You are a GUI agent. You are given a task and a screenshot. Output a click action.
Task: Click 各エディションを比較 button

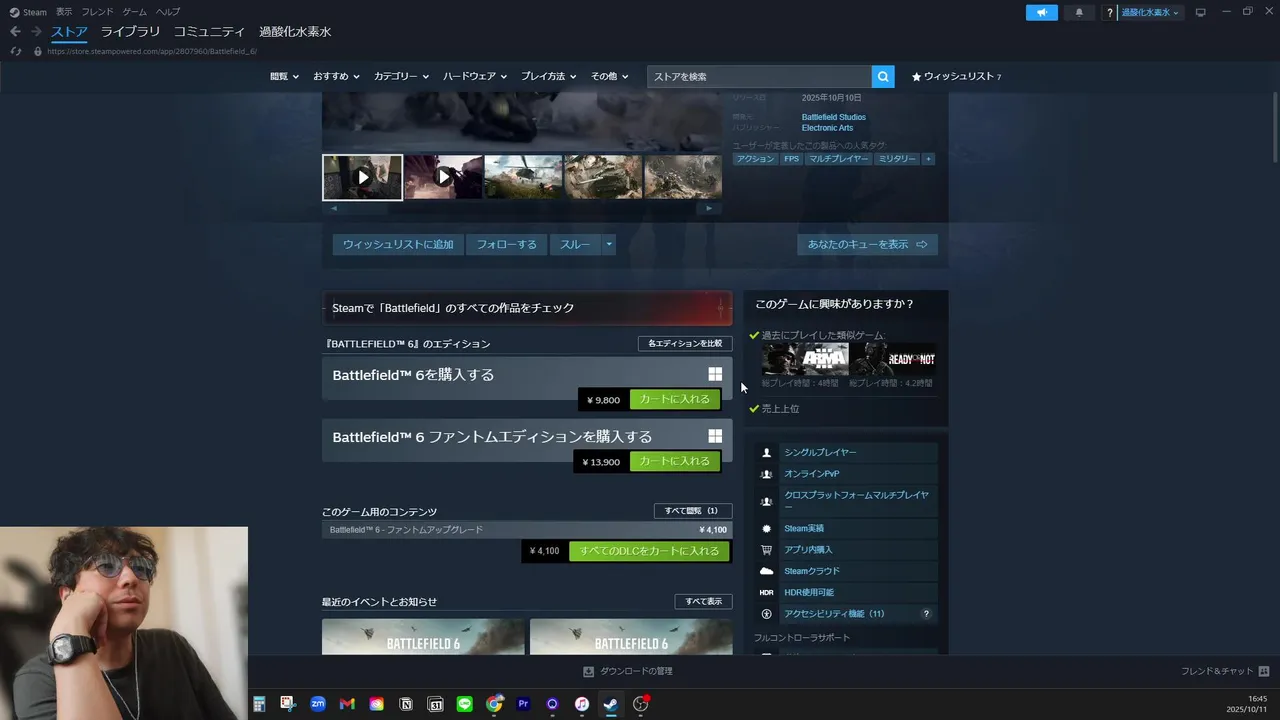[685, 343]
